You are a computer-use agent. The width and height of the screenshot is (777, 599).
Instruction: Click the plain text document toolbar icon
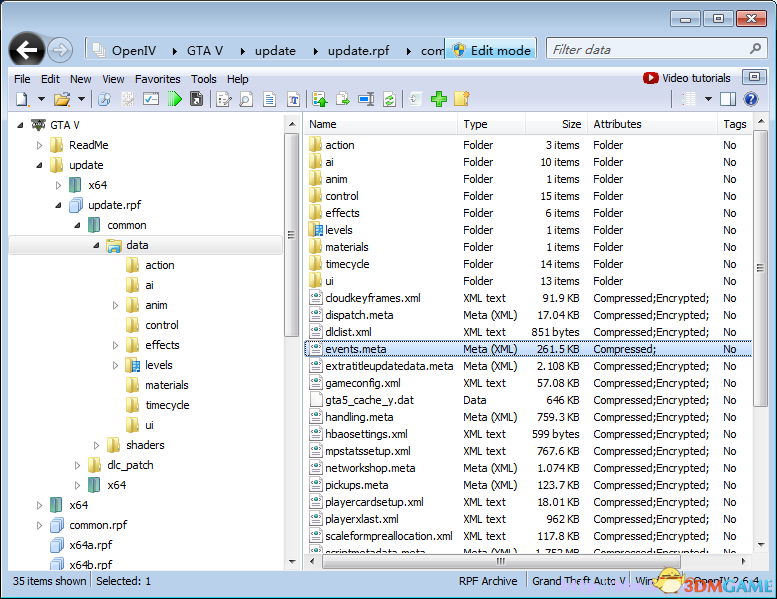coord(270,99)
